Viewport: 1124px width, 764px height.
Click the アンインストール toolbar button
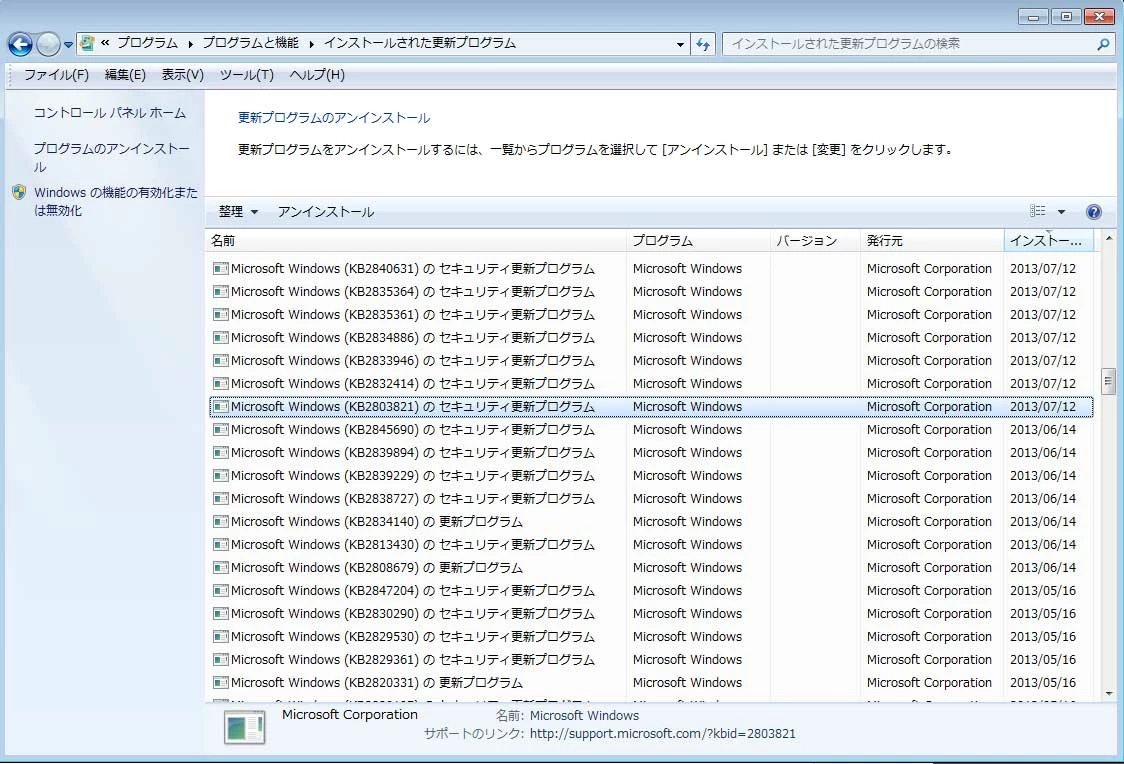325,211
